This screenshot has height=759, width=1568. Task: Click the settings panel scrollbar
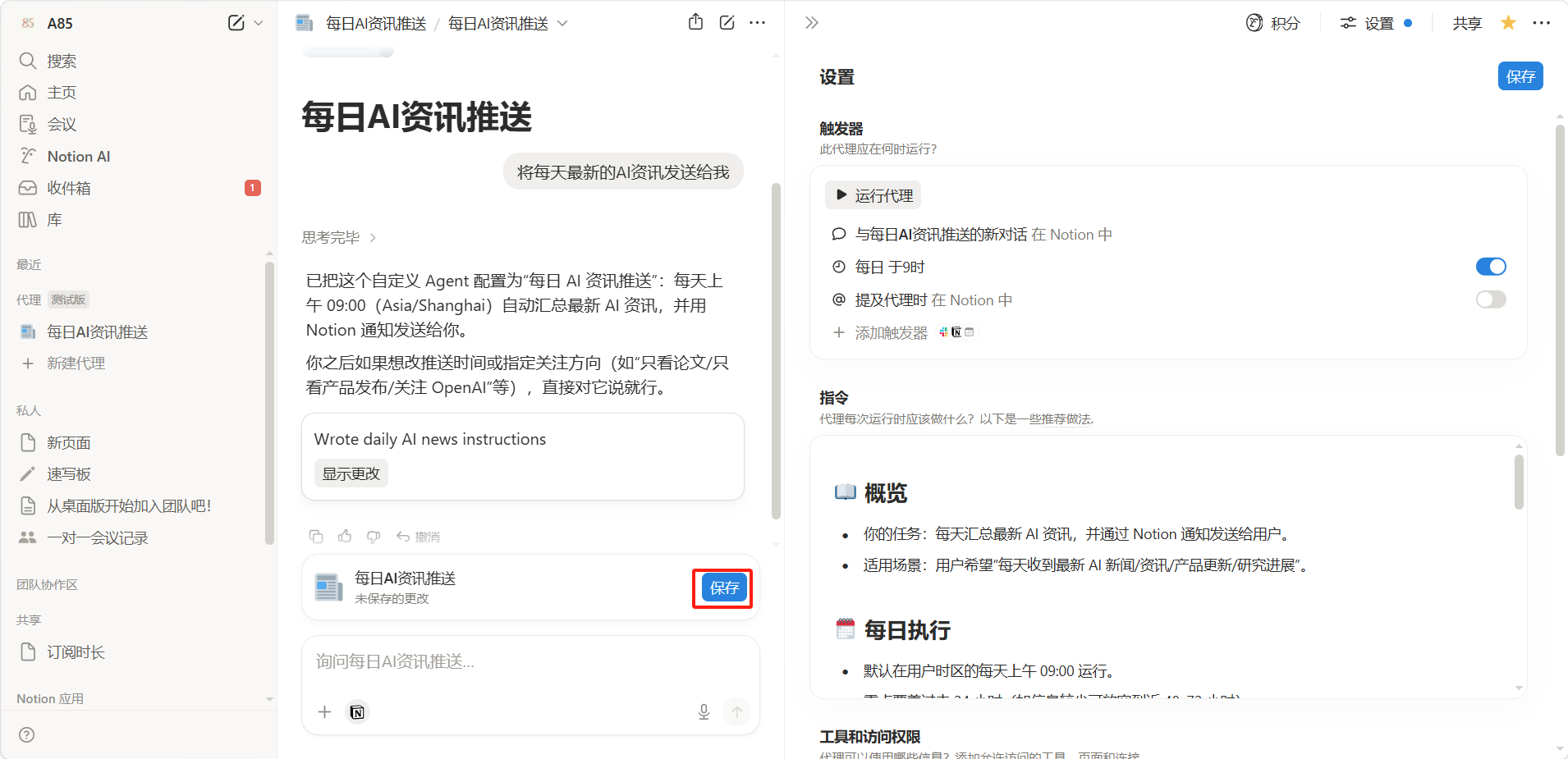point(1560,290)
